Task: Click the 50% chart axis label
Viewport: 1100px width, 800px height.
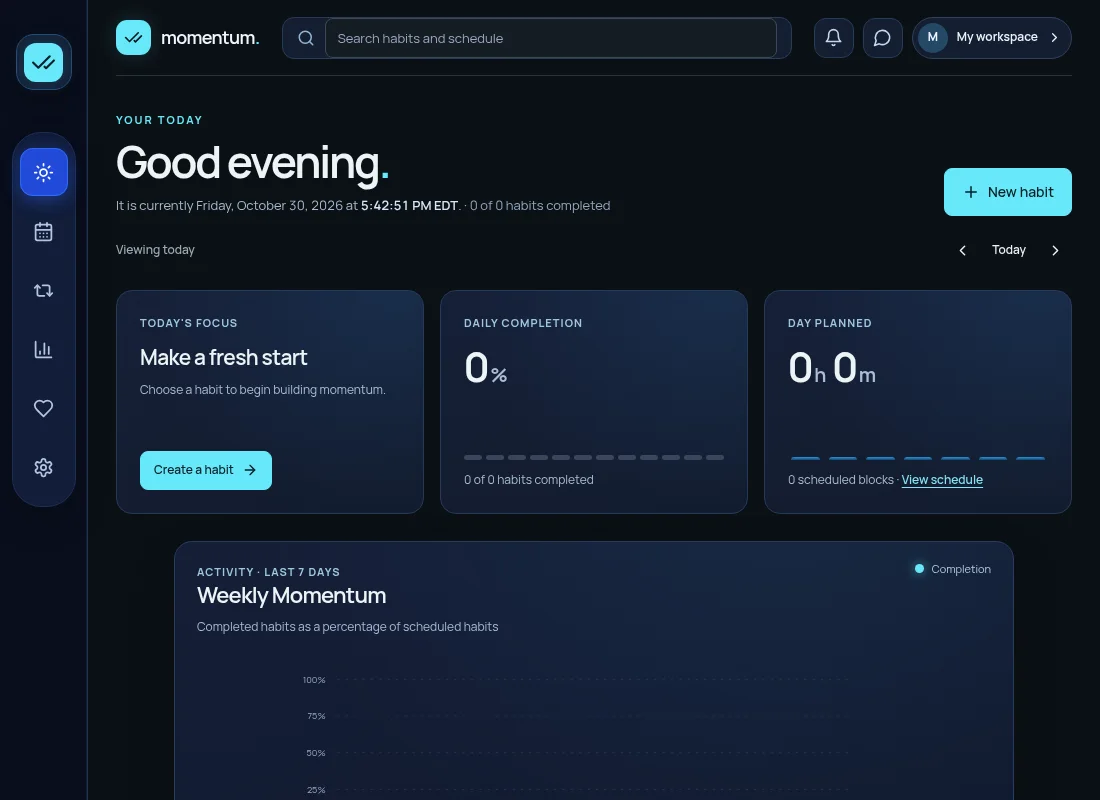Action: coord(316,753)
